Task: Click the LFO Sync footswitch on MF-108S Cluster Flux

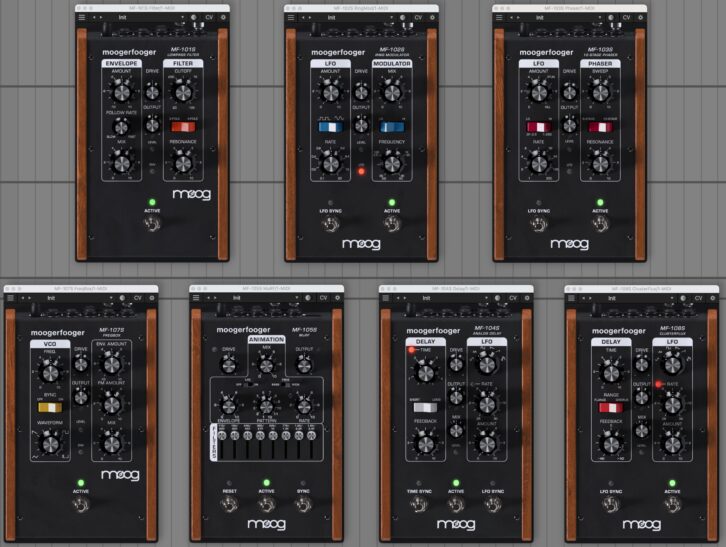Action: pos(611,505)
